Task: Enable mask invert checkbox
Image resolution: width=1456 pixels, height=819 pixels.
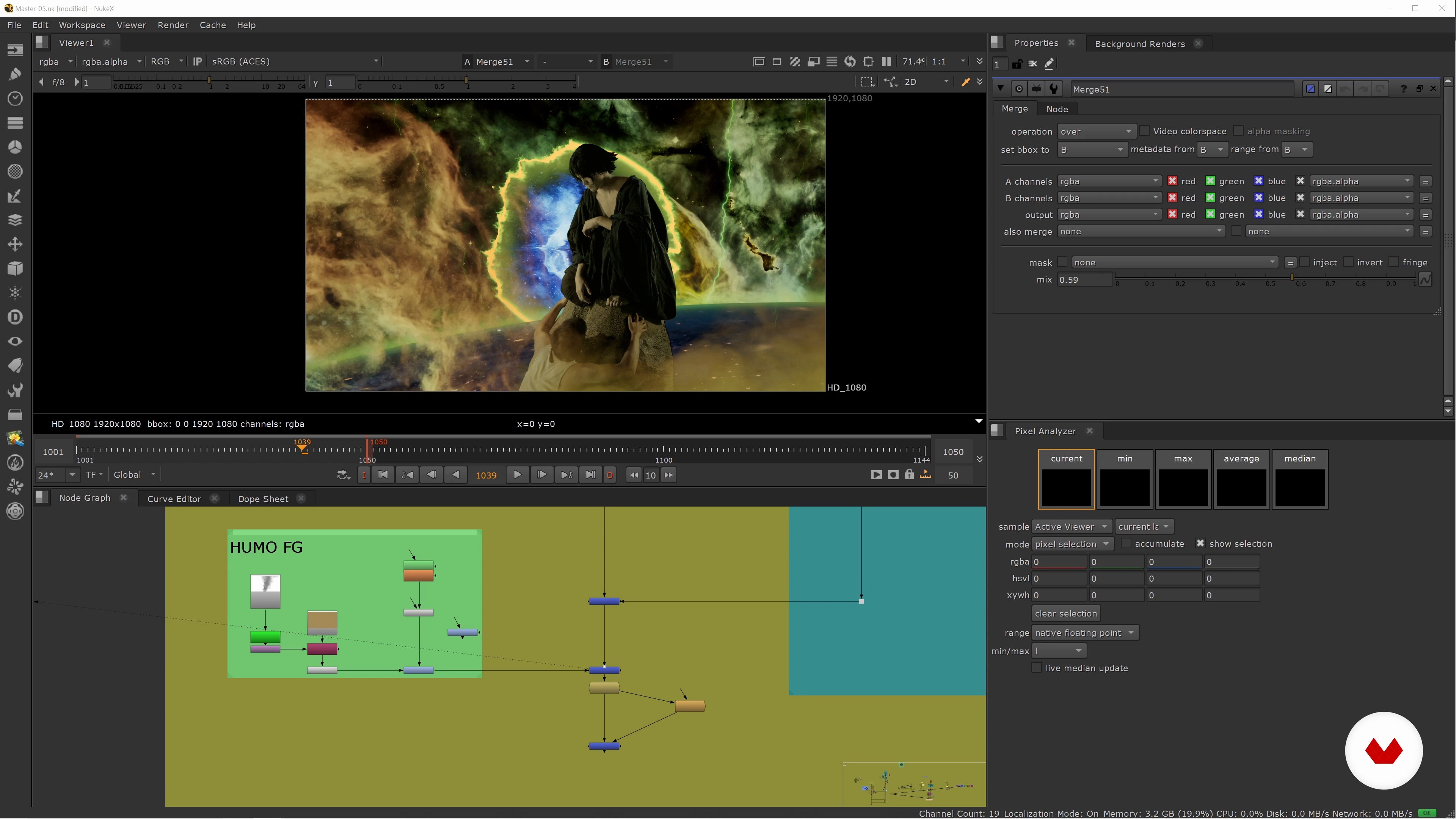Action: 1348,262
